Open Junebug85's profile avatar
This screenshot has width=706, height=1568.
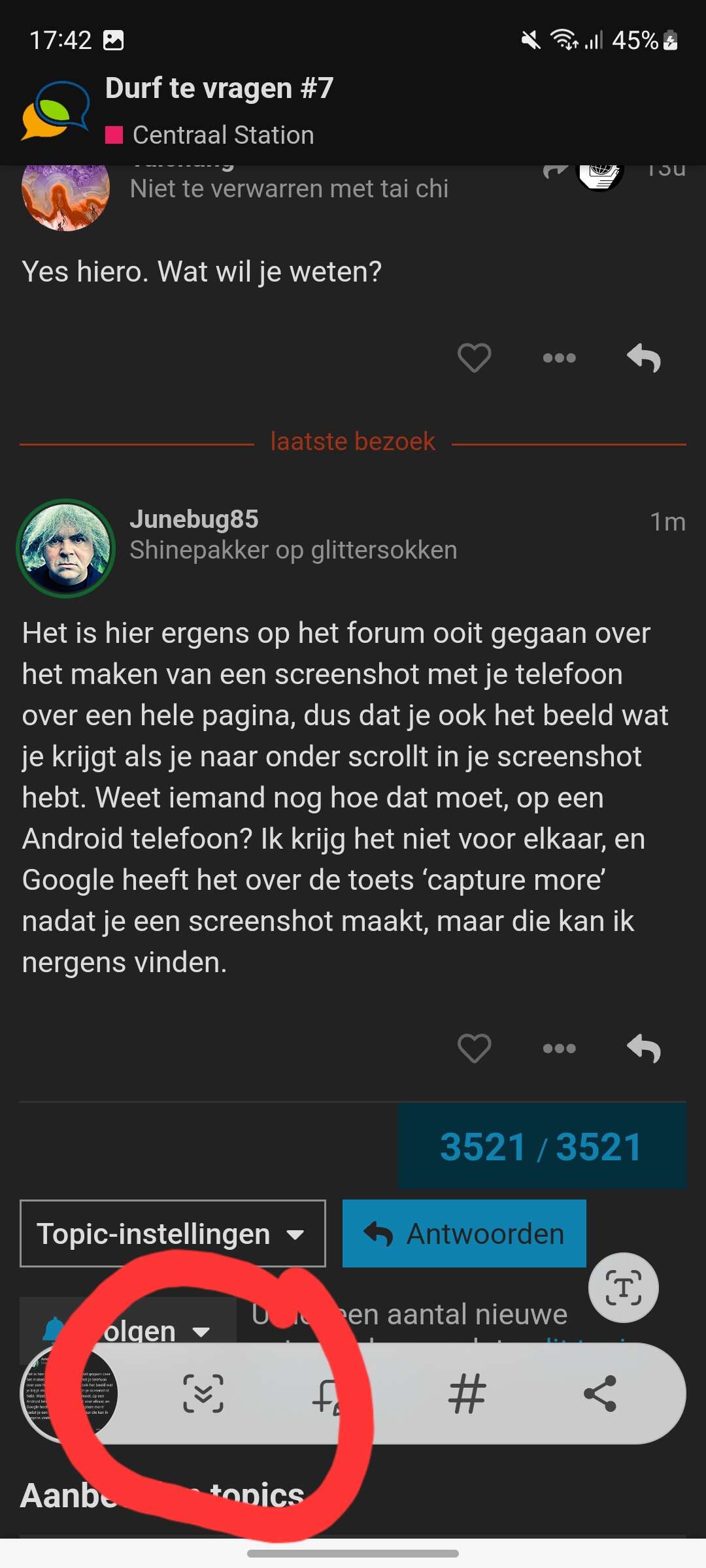click(65, 549)
